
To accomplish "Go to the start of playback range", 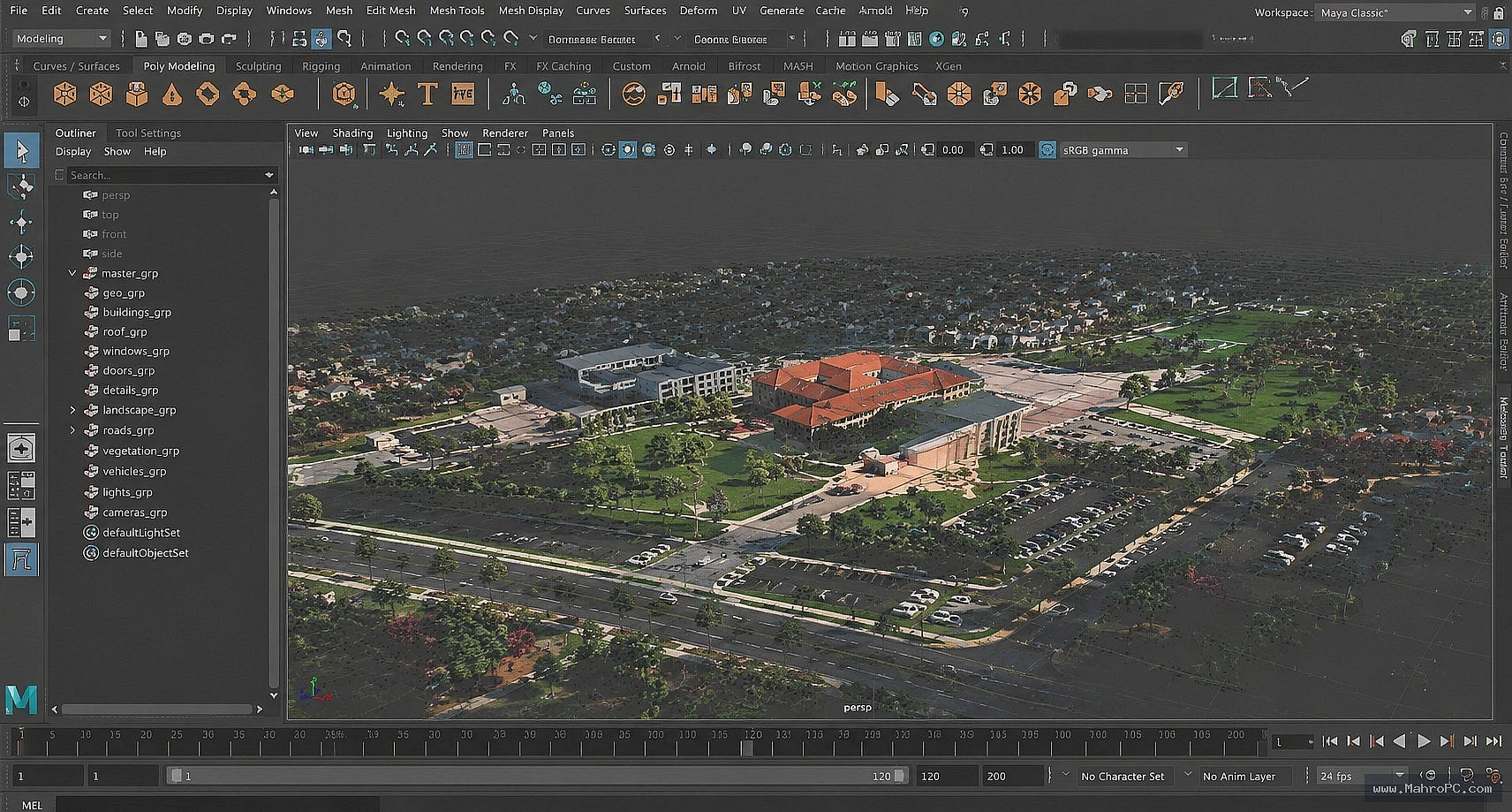I will [x=1329, y=741].
